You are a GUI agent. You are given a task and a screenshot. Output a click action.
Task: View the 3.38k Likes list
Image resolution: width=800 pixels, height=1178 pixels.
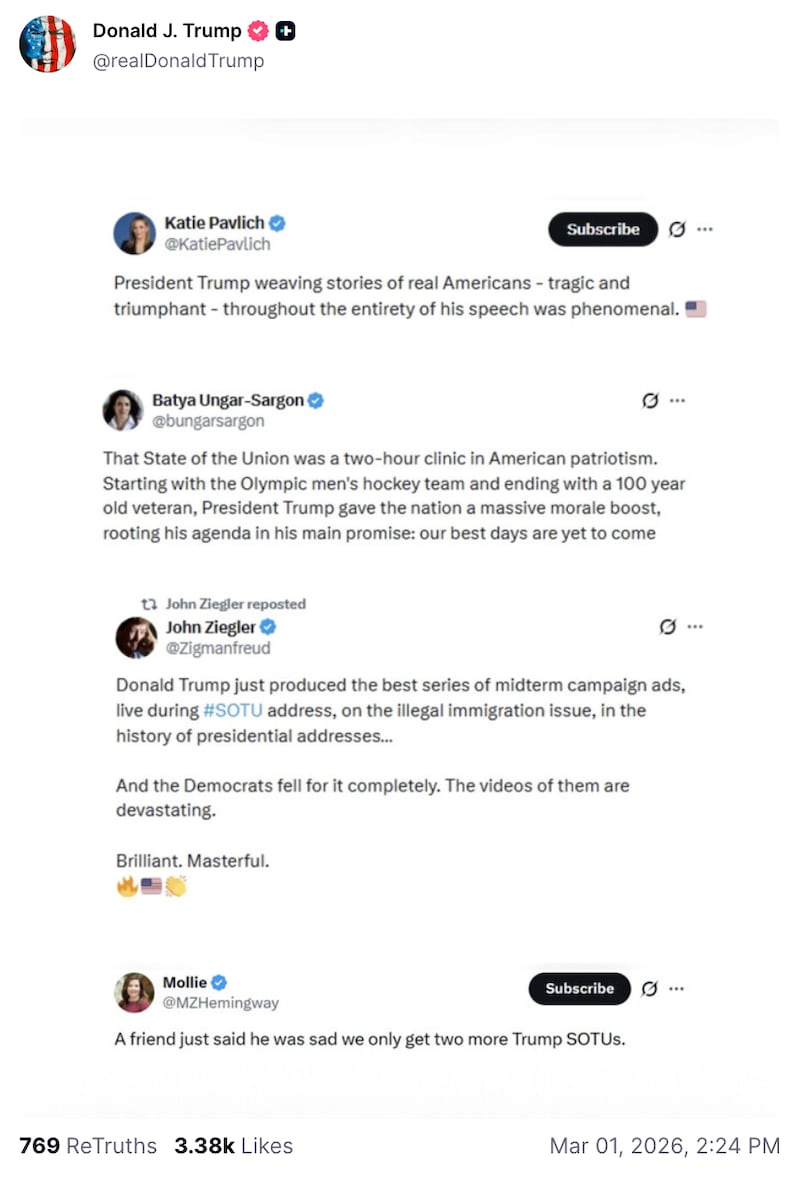pos(233,1145)
